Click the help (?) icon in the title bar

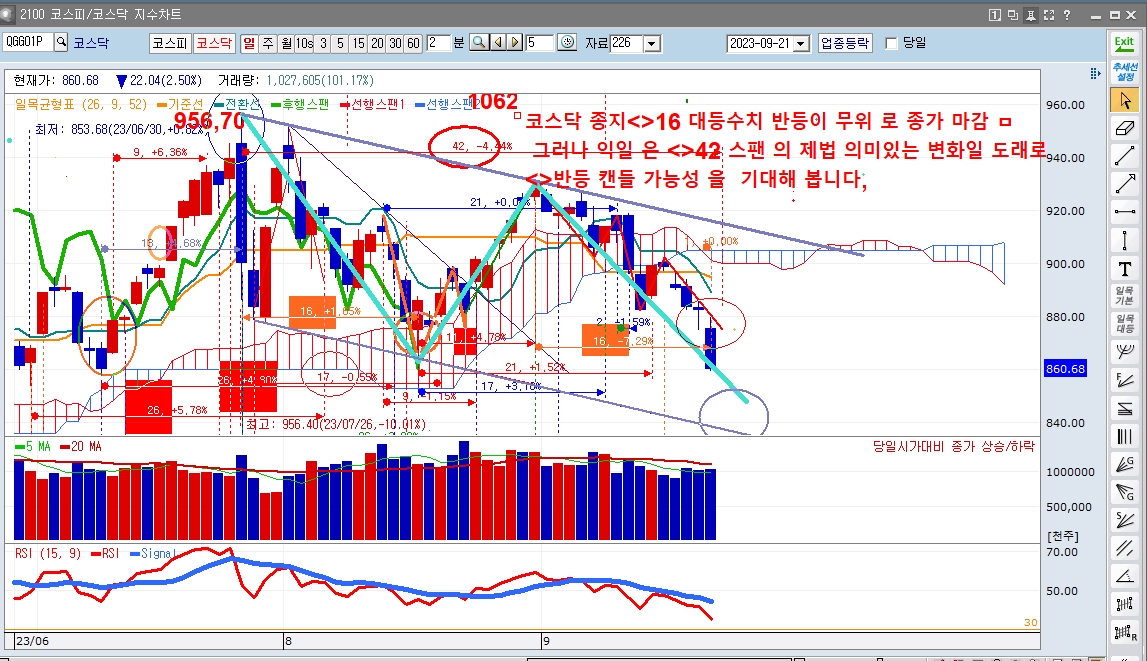pos(1067,14)
